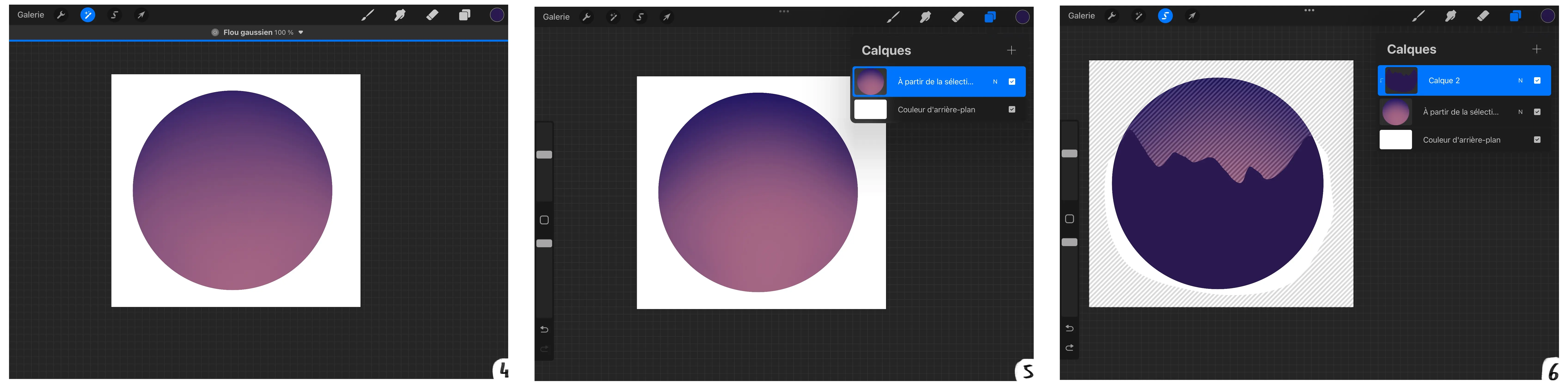This screenshot has height=388, width=1568.
Task: Open the Flou gaussien dropdown arrow
Action: click(x=301, y=32)
